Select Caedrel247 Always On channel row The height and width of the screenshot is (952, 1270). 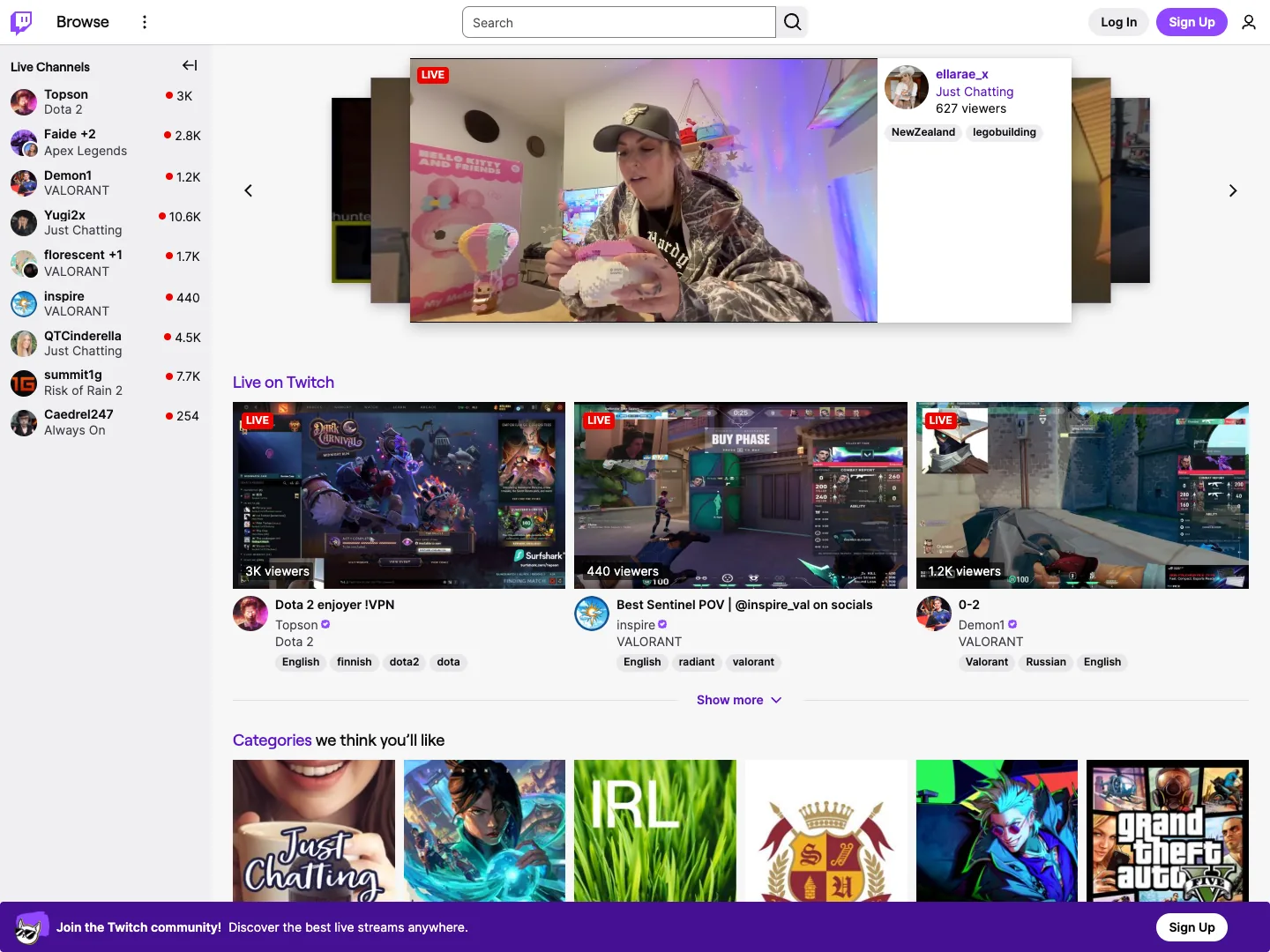click(106, 422)
